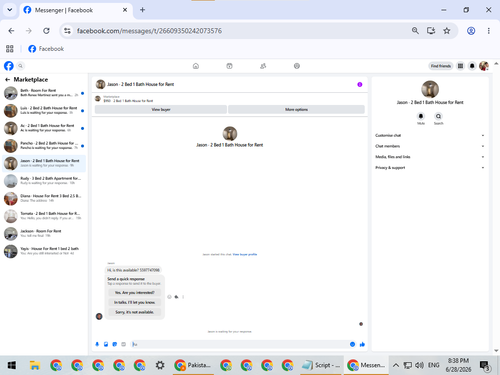Expand Media, files and links section
Screen dimensions: 500x375
point(430,157)
